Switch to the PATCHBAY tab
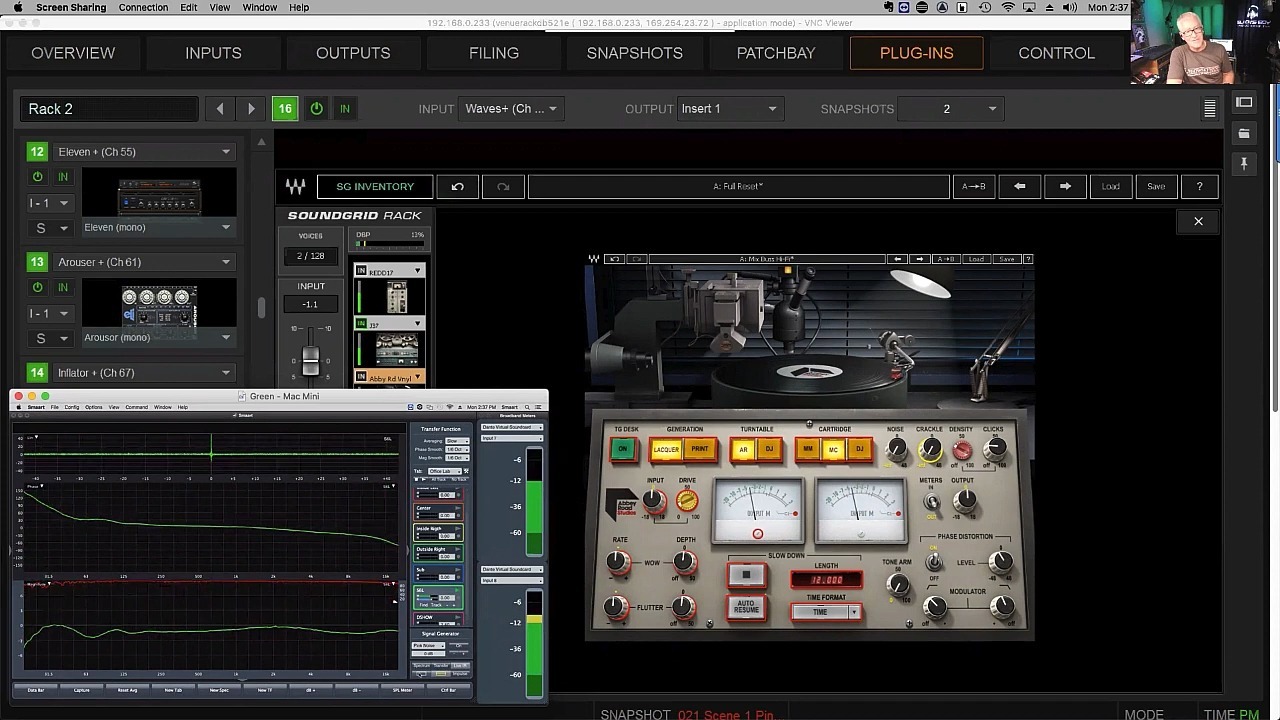 tap(776, 53)
